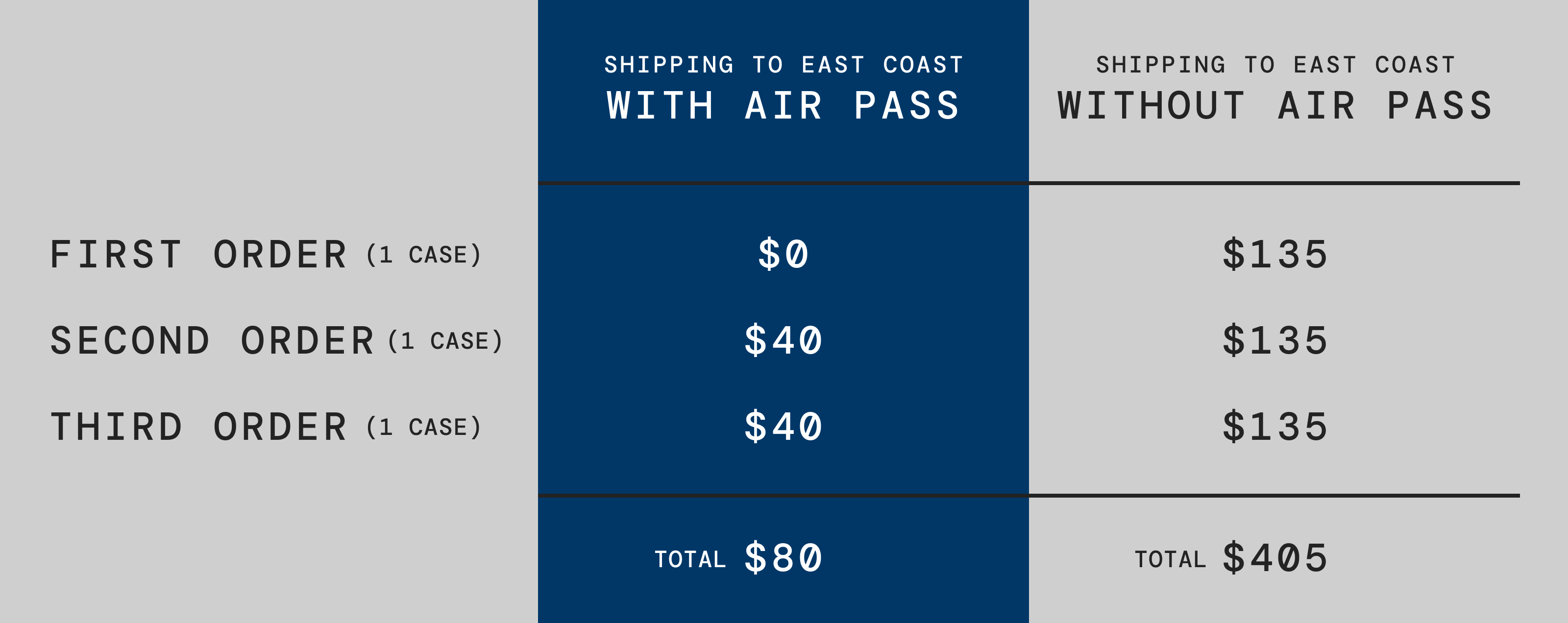
Task: Click the (1 CASE) note beside SECOND ORDER
Action: (x=445, y=341)
